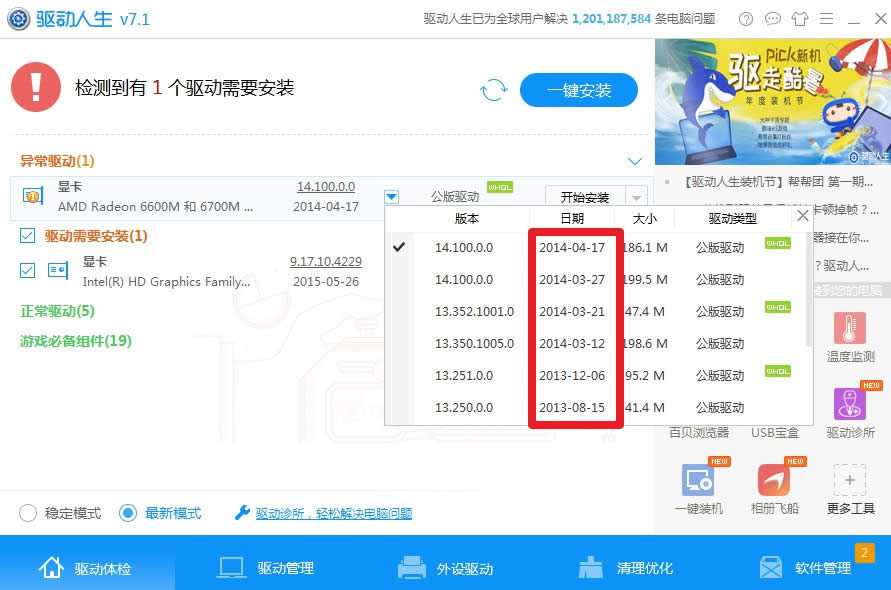
Task: Select the 最新模式 radio button
Action: pyautogui.click(x=128, y=513)
